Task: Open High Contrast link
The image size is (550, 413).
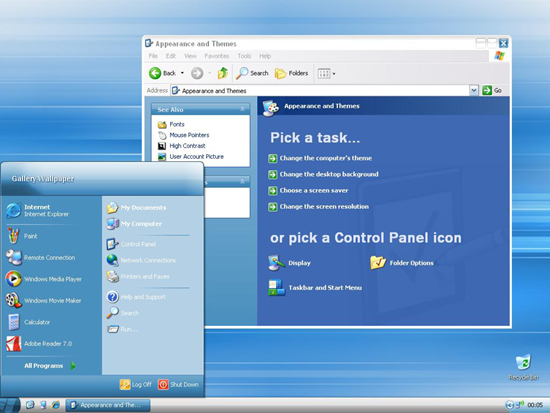Action: click(x=182, y=146)
